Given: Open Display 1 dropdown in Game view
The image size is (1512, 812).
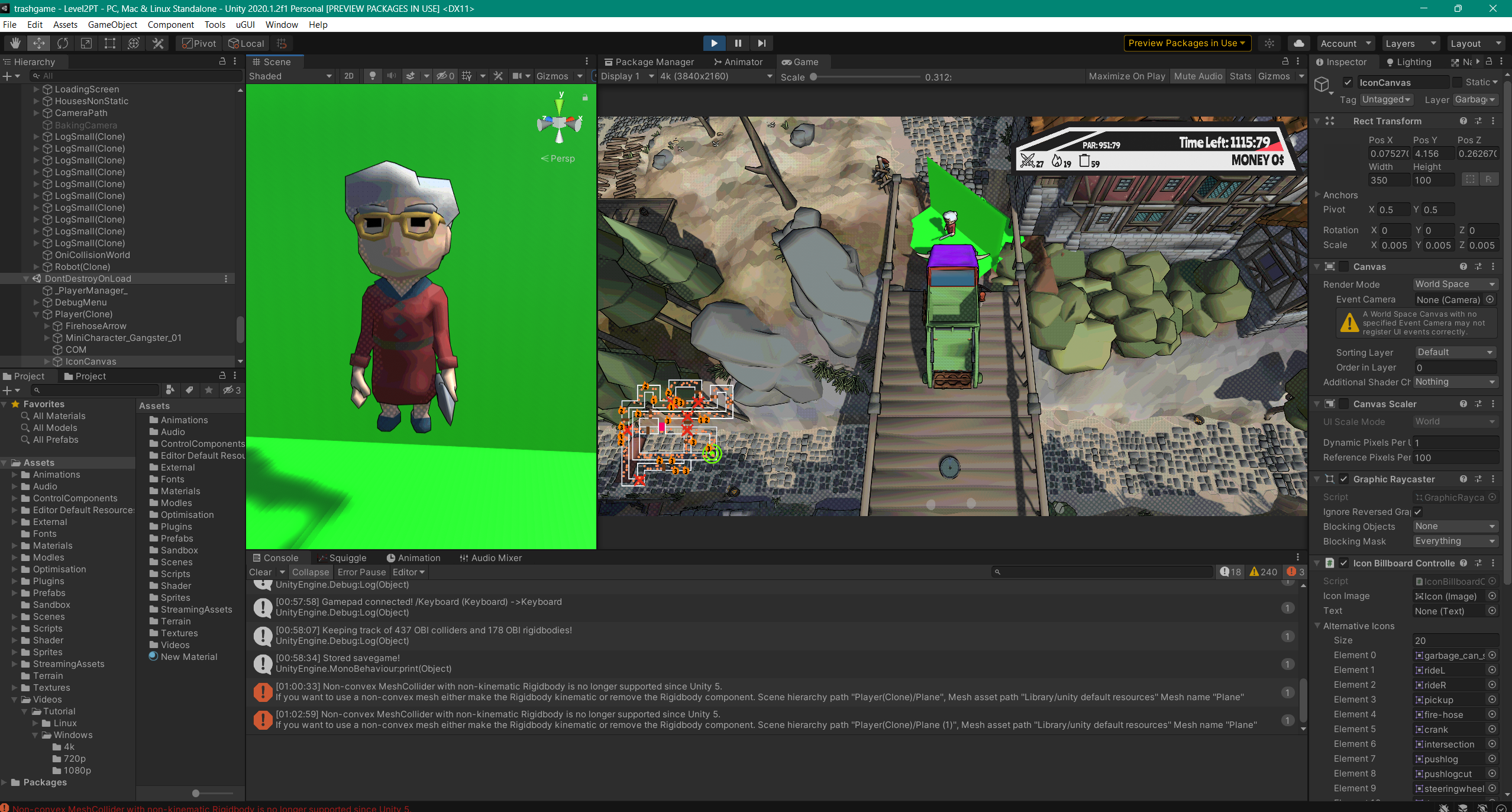Looking at the screenshot, I should coord(627,76).
